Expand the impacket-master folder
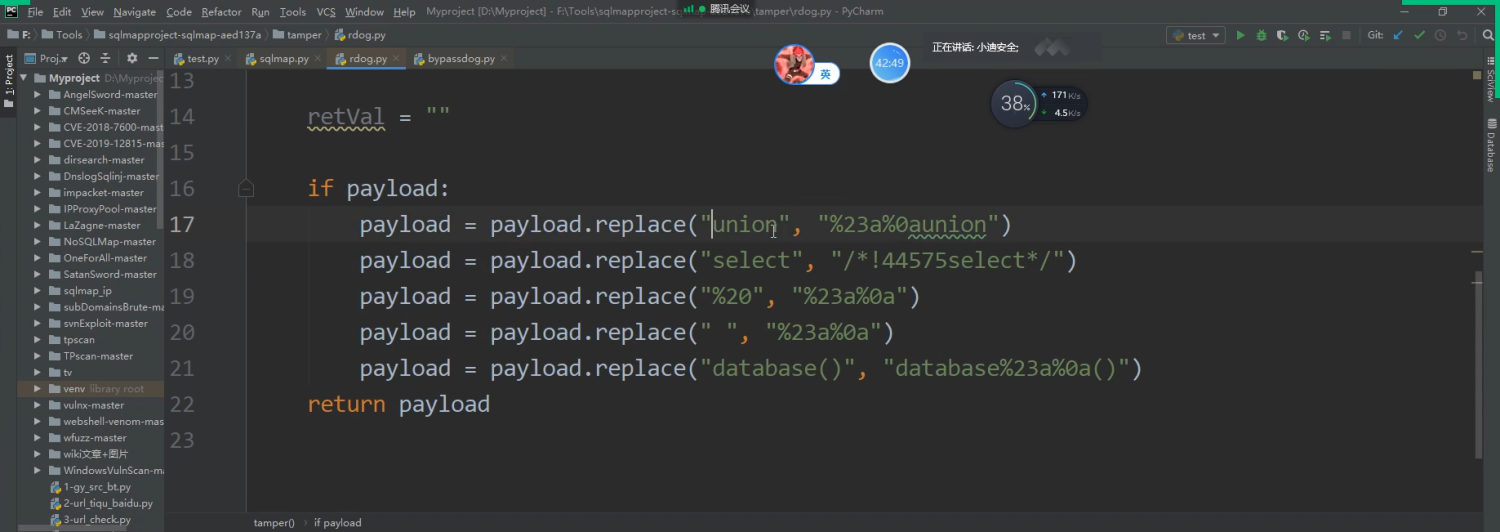Viewport: 1500px width, 532px height. [37, 193]
